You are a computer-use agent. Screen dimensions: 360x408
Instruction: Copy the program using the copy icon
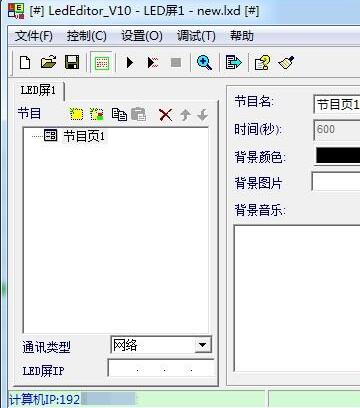coord(119,114)
